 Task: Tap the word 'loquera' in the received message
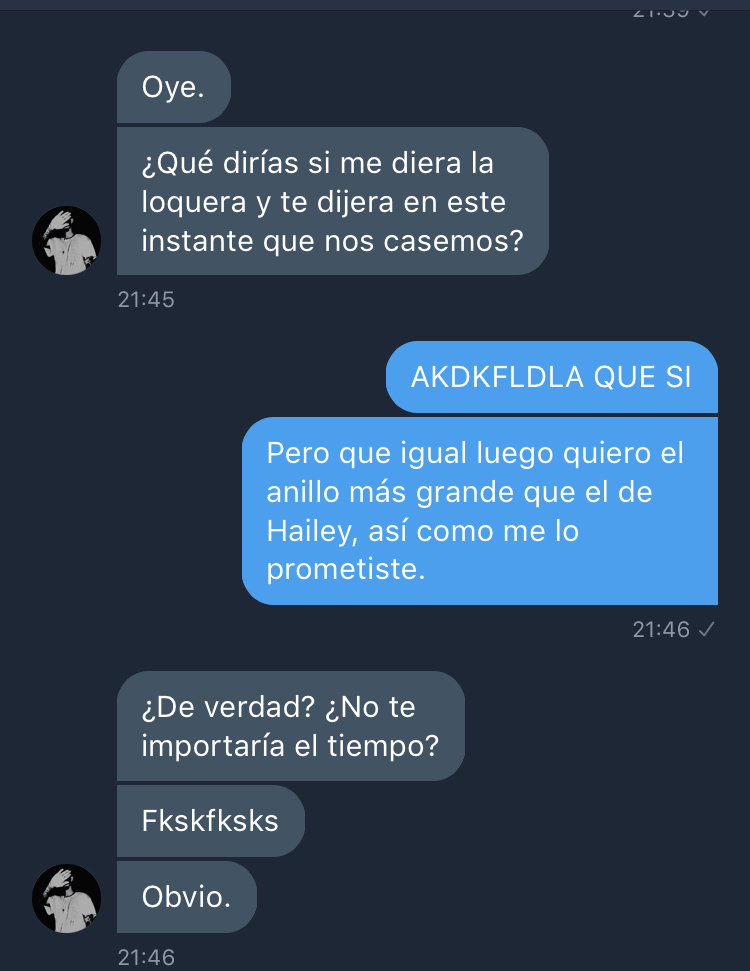[194, 203]
